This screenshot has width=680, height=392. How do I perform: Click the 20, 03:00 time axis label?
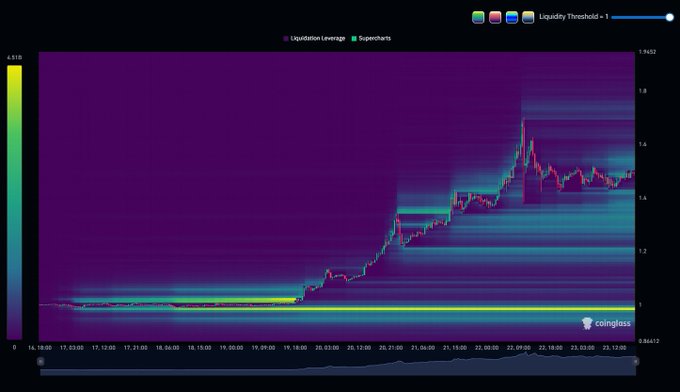(327, 348)
